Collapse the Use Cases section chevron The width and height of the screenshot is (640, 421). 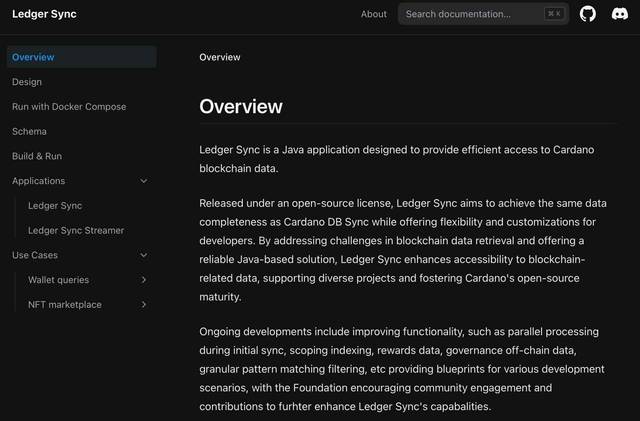tap(144, 255)
